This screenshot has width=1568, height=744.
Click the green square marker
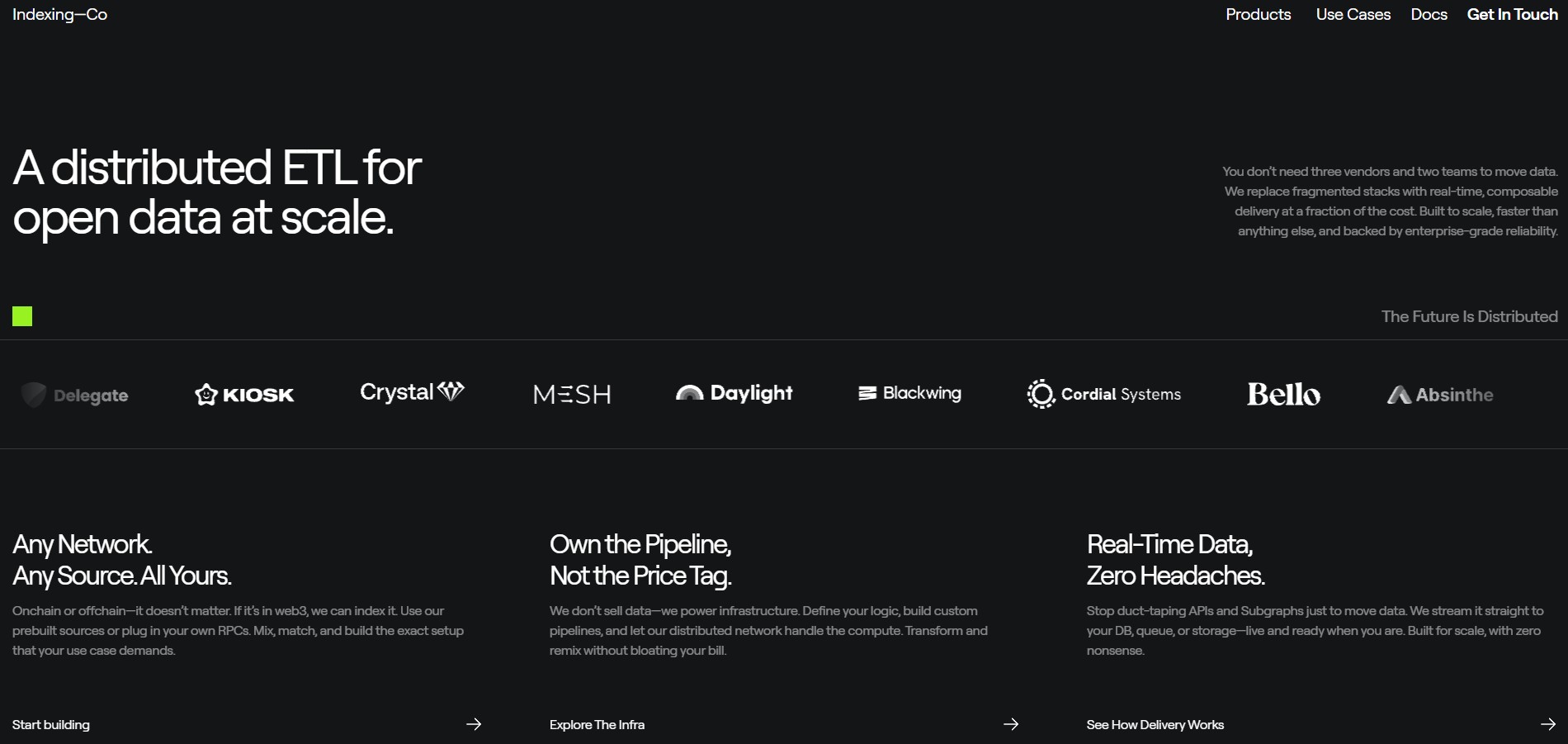tap(22, 316)
